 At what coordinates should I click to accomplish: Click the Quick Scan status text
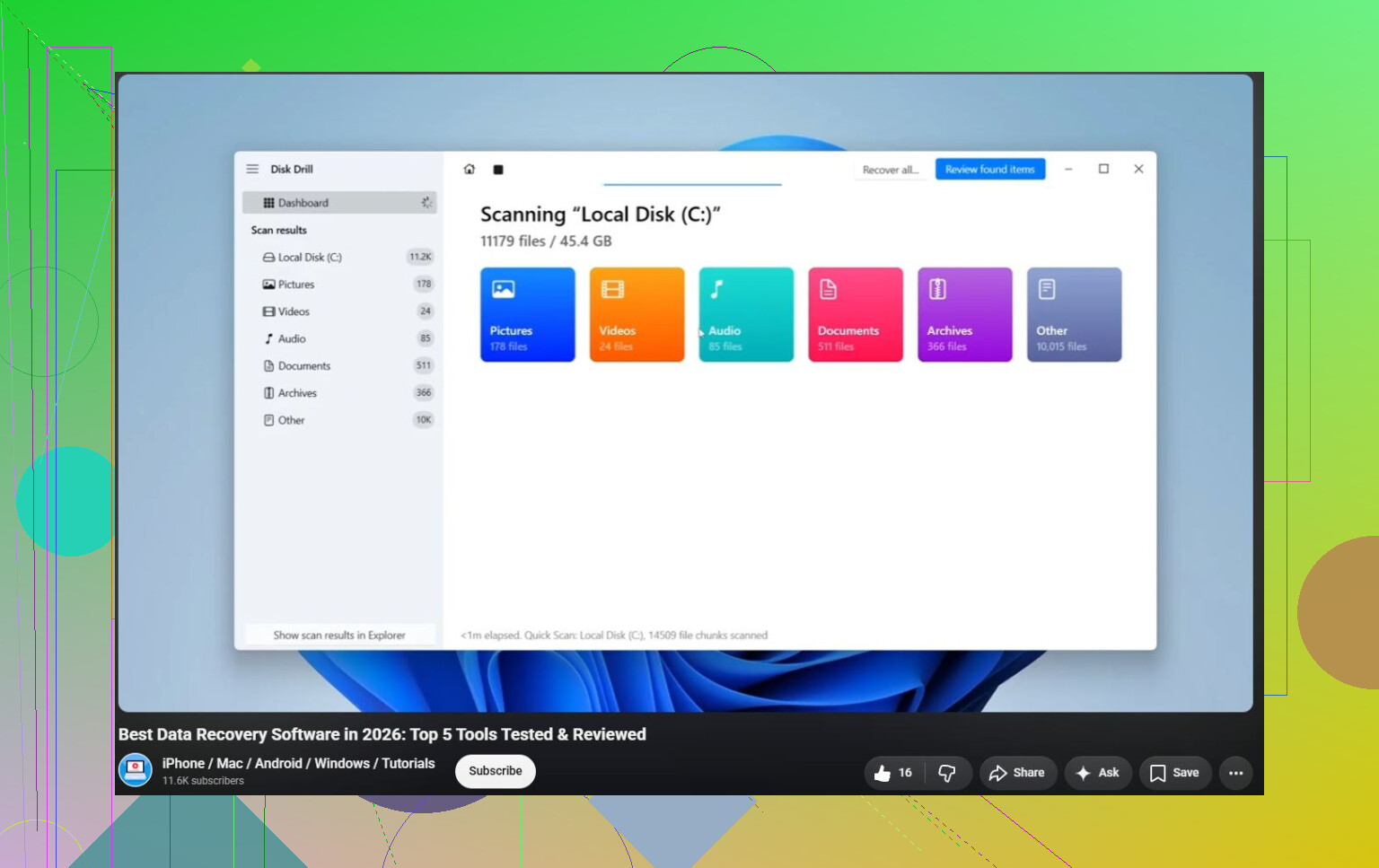[614, 635]
